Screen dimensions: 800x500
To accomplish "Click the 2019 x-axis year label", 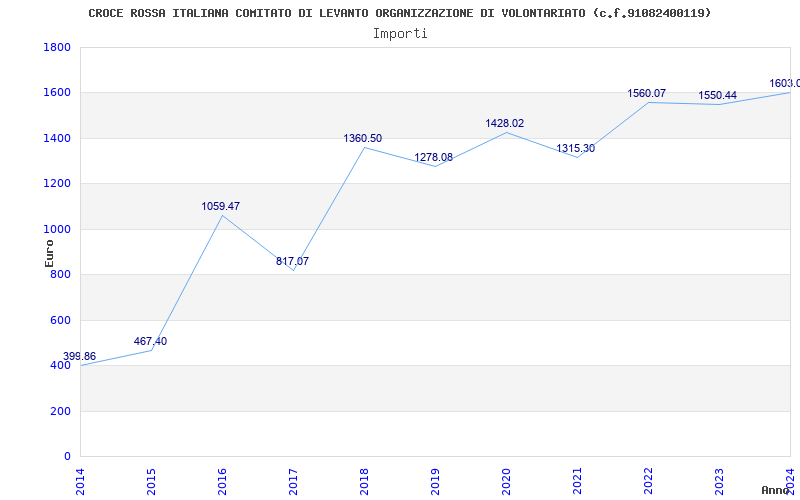I will click(x=435, y=480).
